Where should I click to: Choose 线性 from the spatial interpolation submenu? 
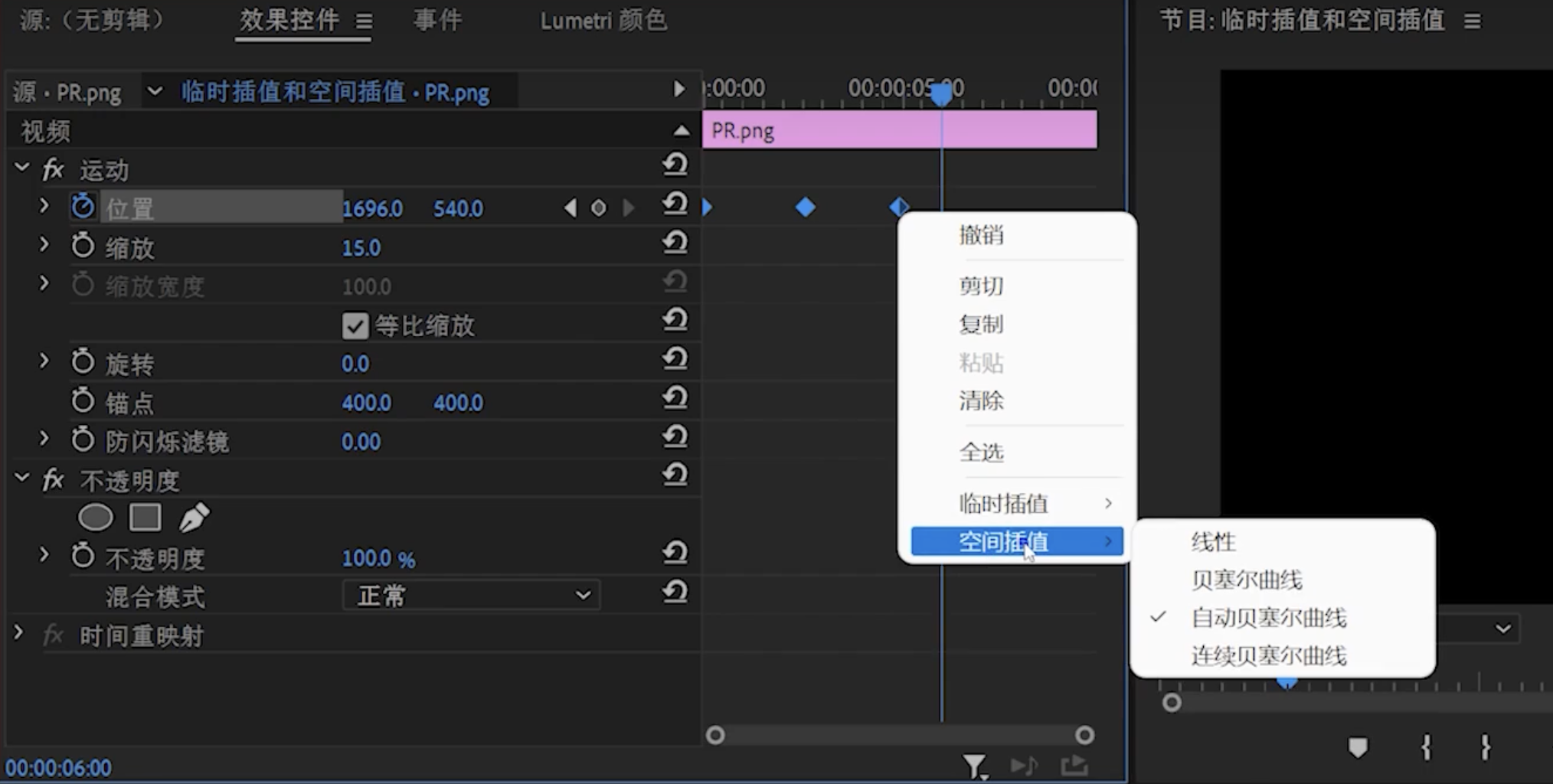tap(1214, 542)
